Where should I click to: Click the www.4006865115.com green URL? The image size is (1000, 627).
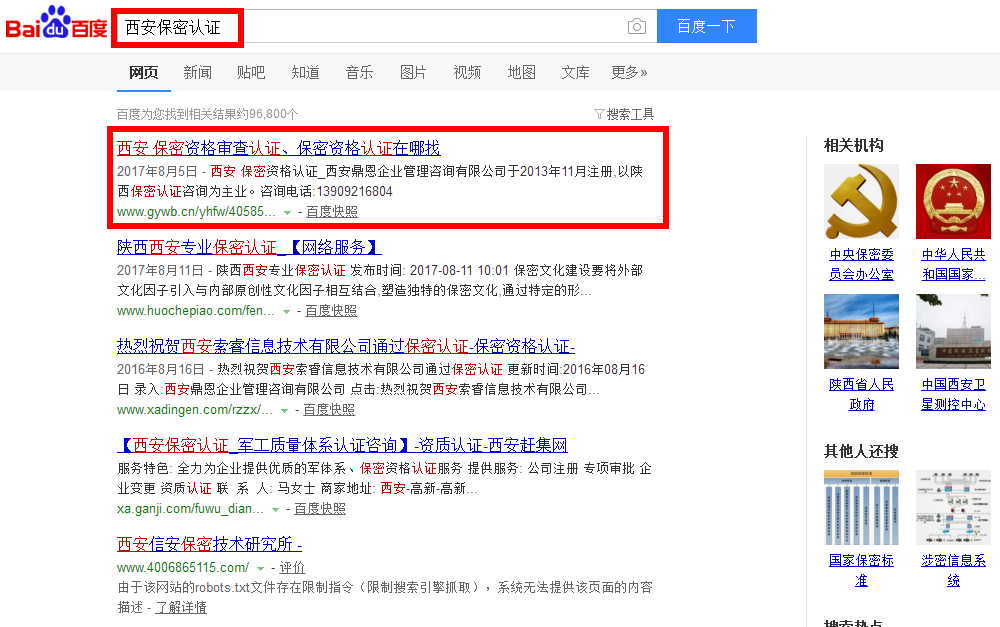click(183, 567)
